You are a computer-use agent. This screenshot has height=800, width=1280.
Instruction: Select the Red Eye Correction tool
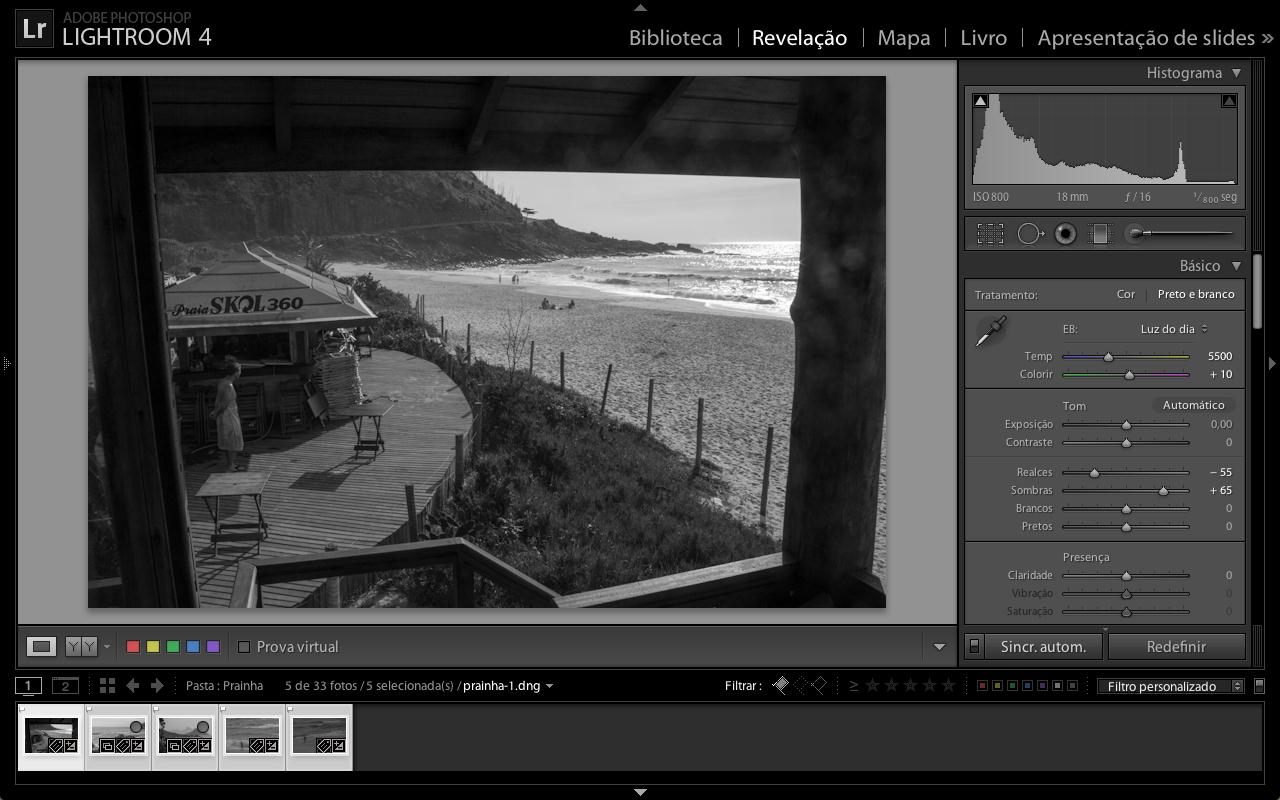click(x=1065, y=234)
